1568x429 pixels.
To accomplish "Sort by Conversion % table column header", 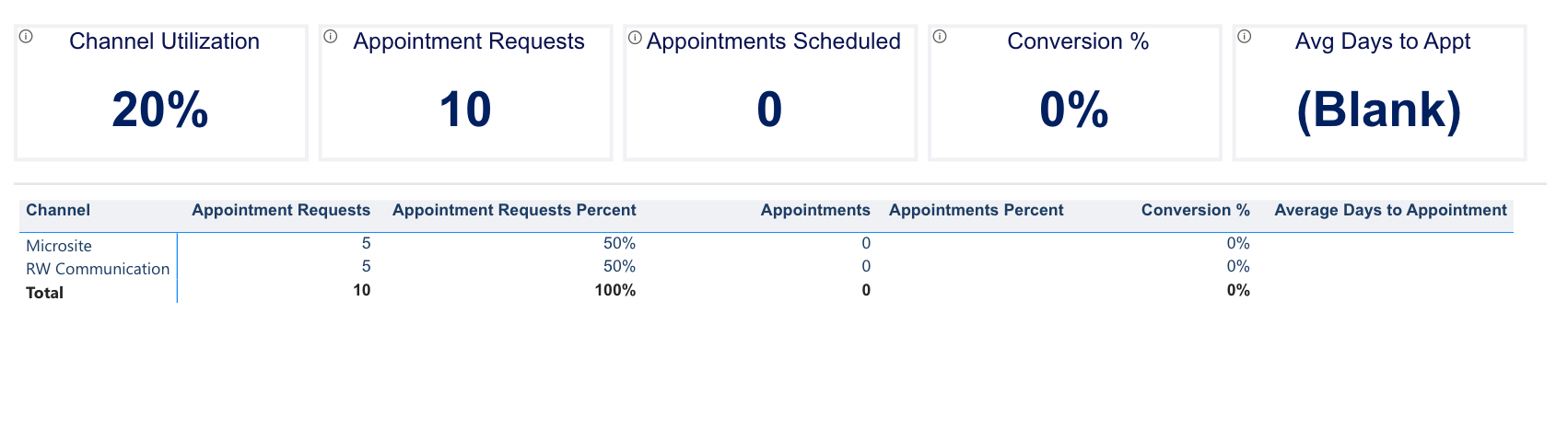I will point(1195,210).
